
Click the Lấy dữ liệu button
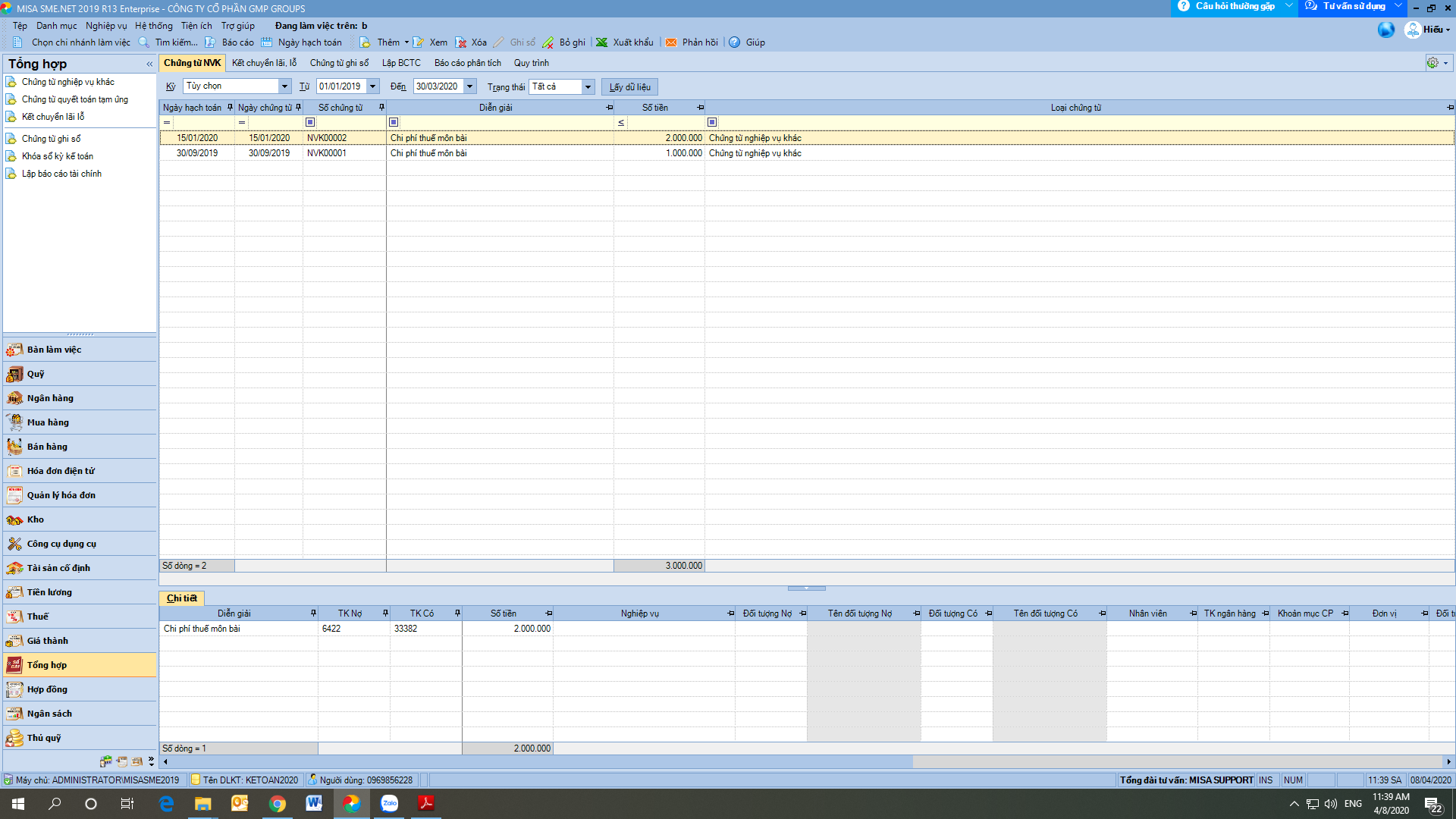(x=629, y=87)
